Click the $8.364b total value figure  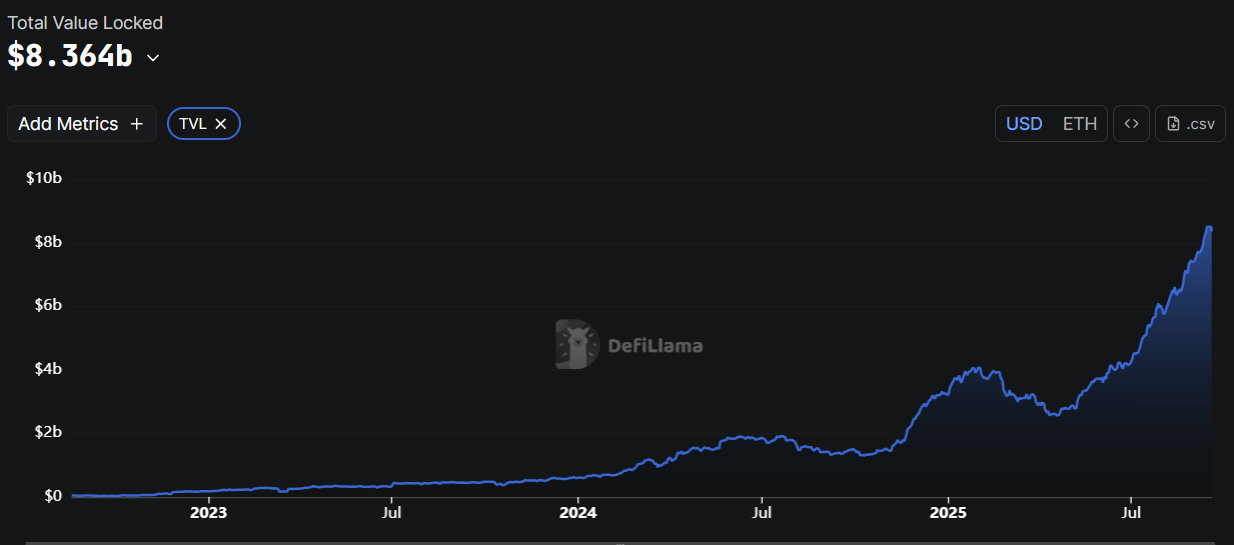(70, 56)
